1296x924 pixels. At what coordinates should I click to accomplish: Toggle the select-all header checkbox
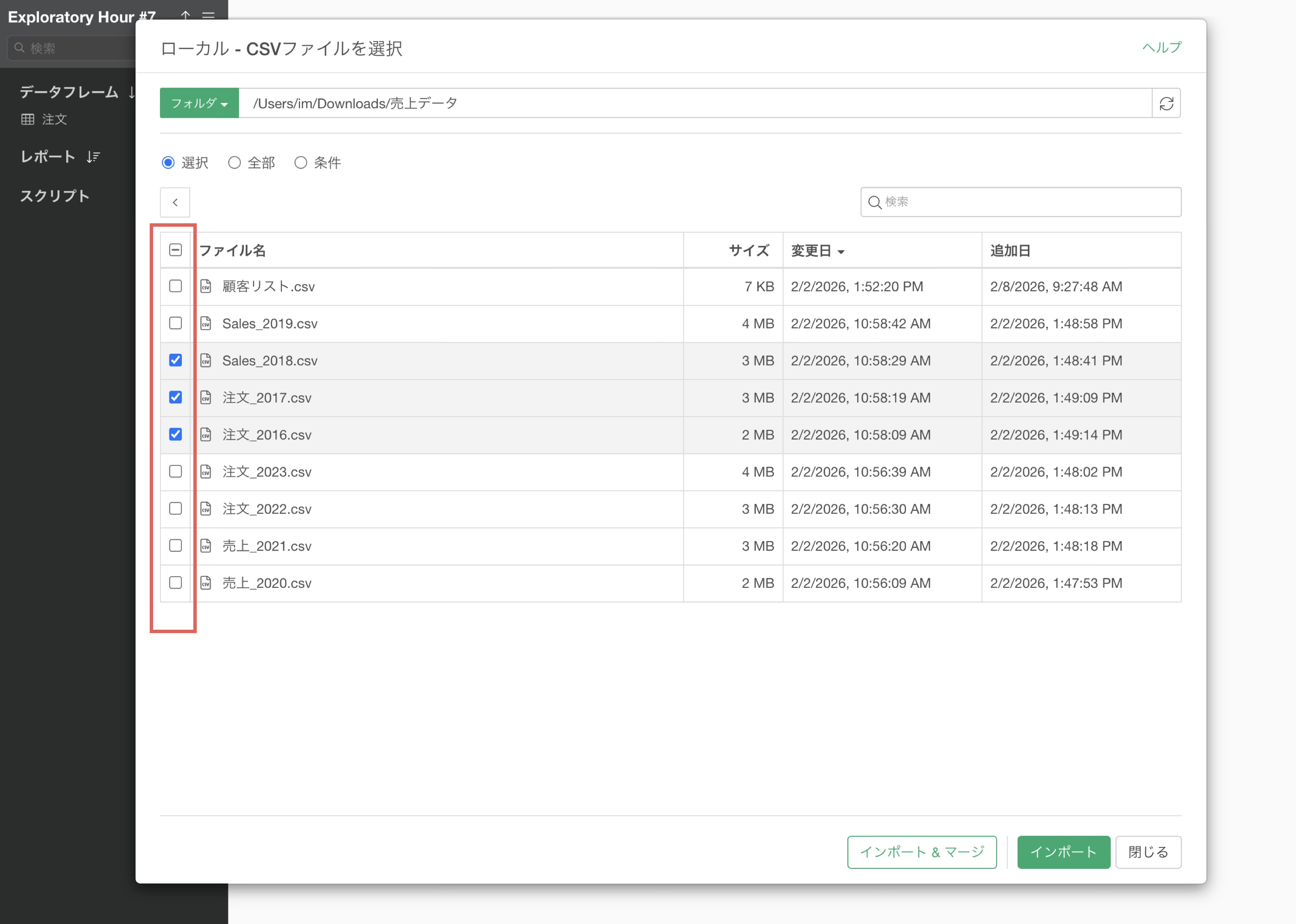click(175, 250)
